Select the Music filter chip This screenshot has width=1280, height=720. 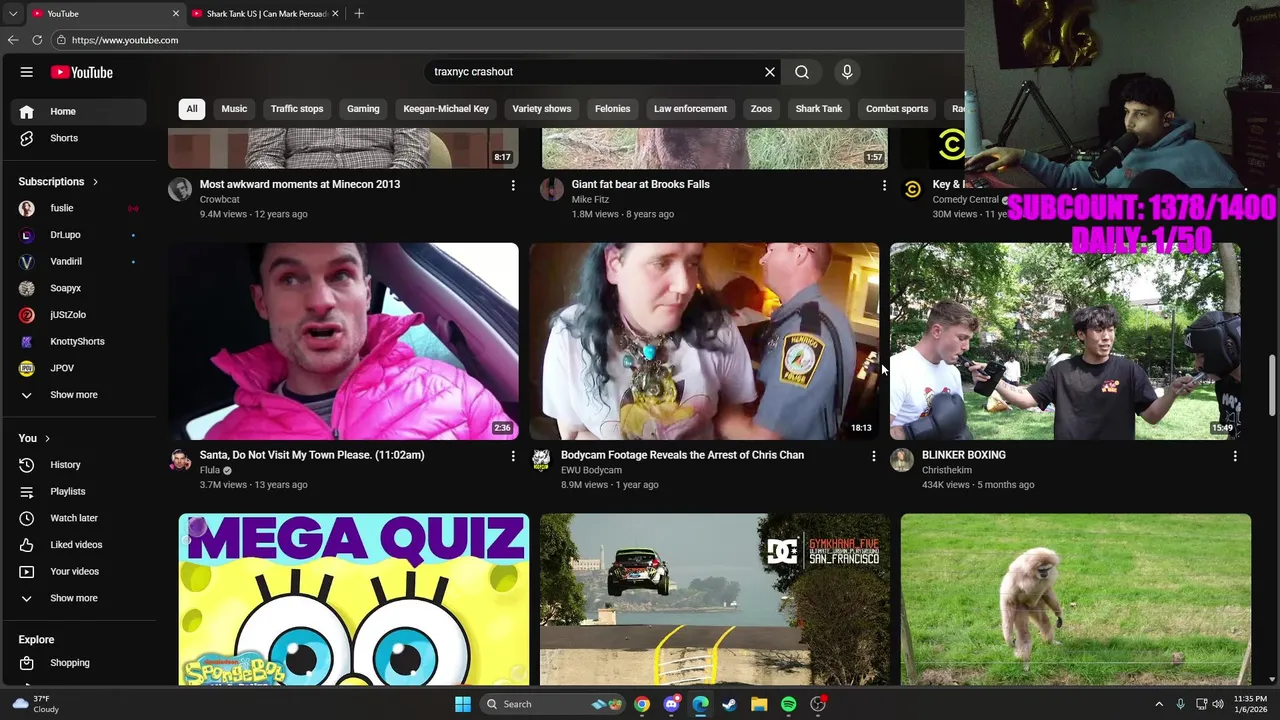234,109
